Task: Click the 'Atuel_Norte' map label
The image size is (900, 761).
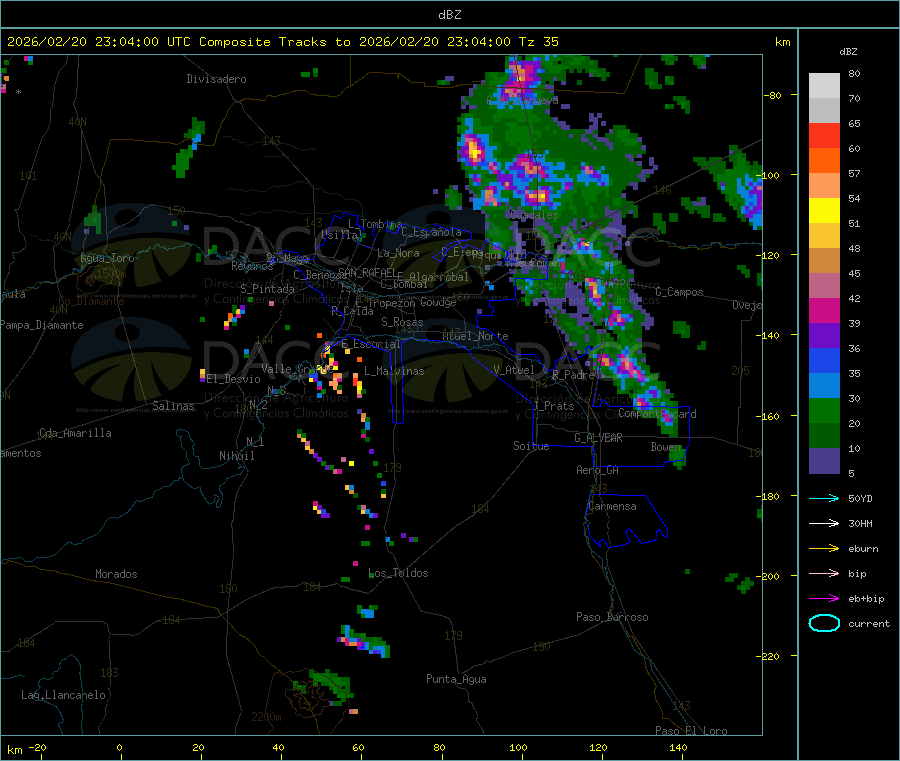Action: pos(475,336)
